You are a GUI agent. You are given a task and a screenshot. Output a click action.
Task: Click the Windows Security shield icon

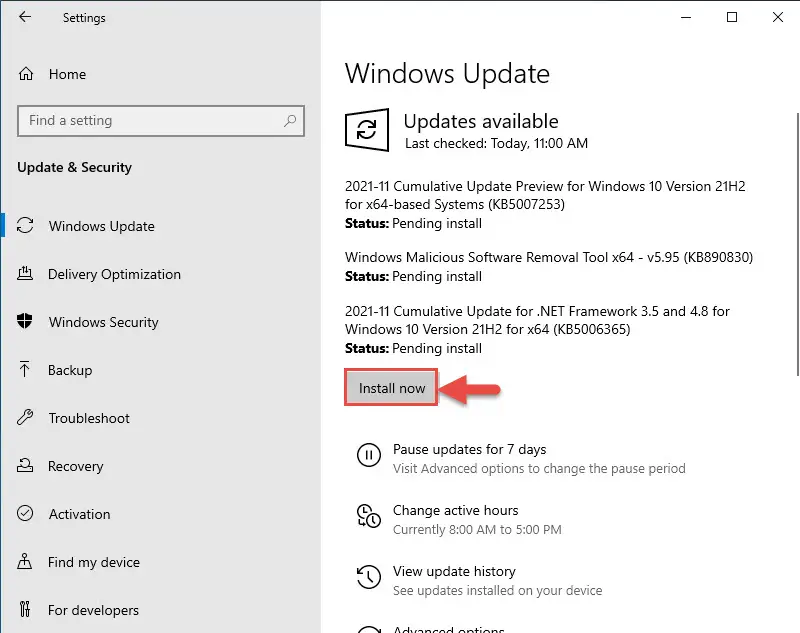(x=24, y=321)
